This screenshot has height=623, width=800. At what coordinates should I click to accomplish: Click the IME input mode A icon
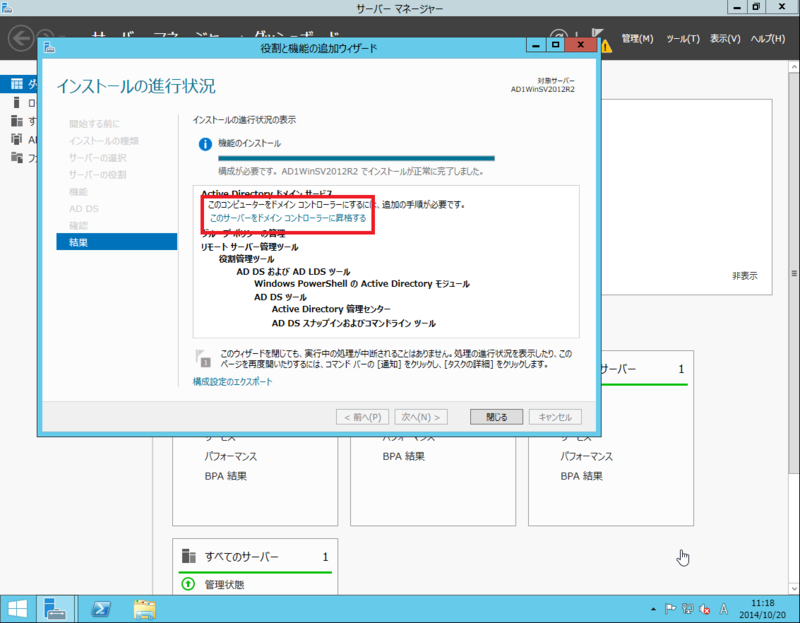coord(723,609)
